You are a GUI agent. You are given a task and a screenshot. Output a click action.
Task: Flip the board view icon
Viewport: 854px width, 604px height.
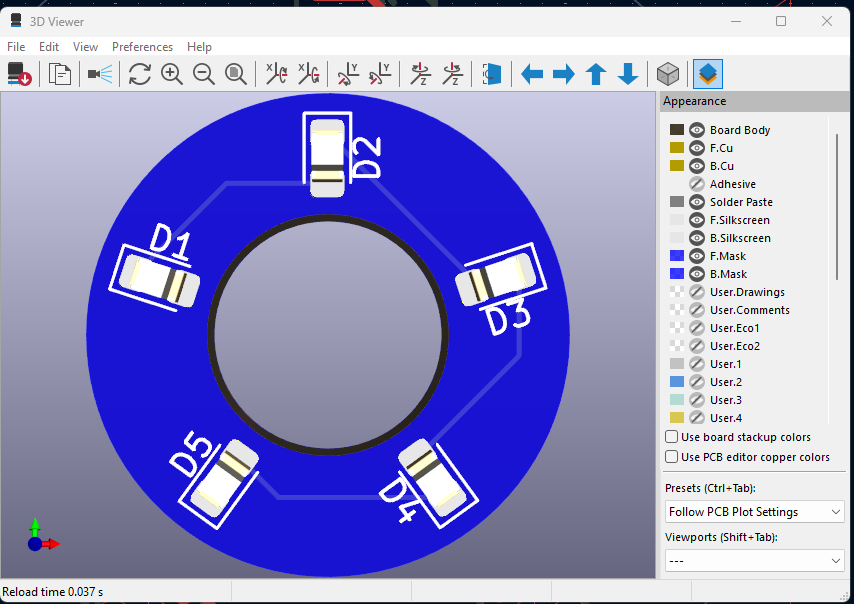[491, 74]
